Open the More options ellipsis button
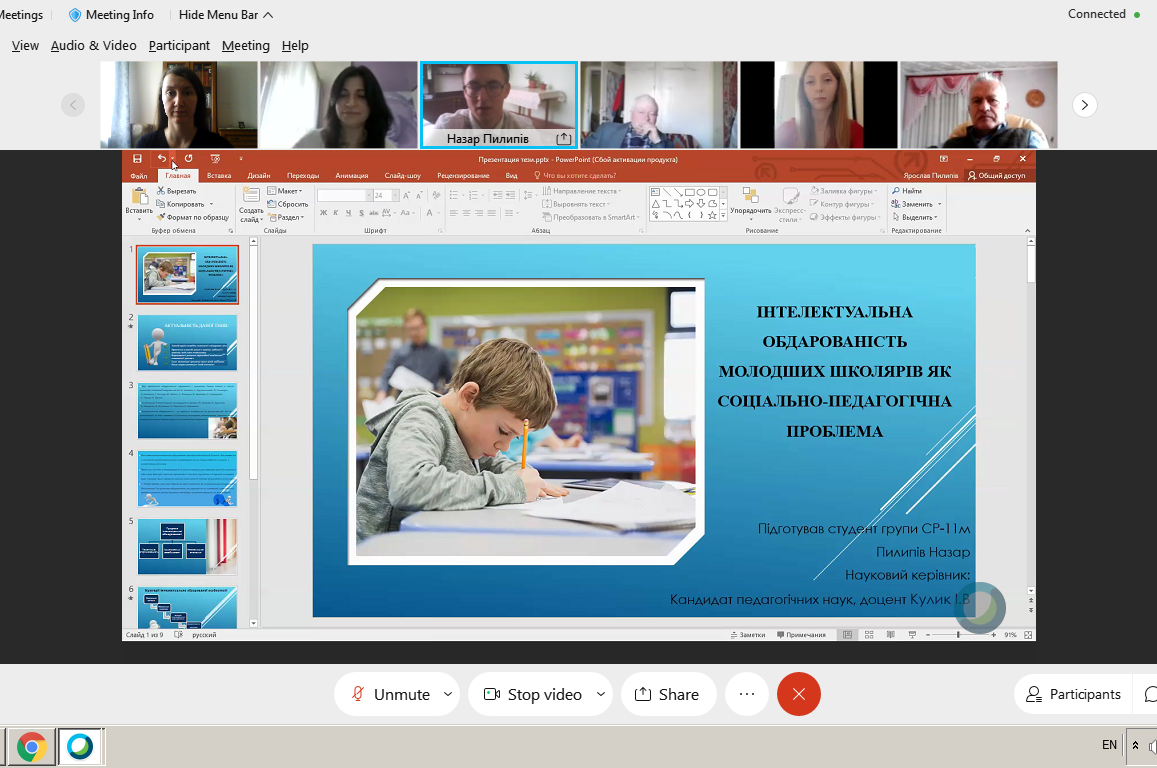Screen dimensions: 1157x768 point(746,694)
